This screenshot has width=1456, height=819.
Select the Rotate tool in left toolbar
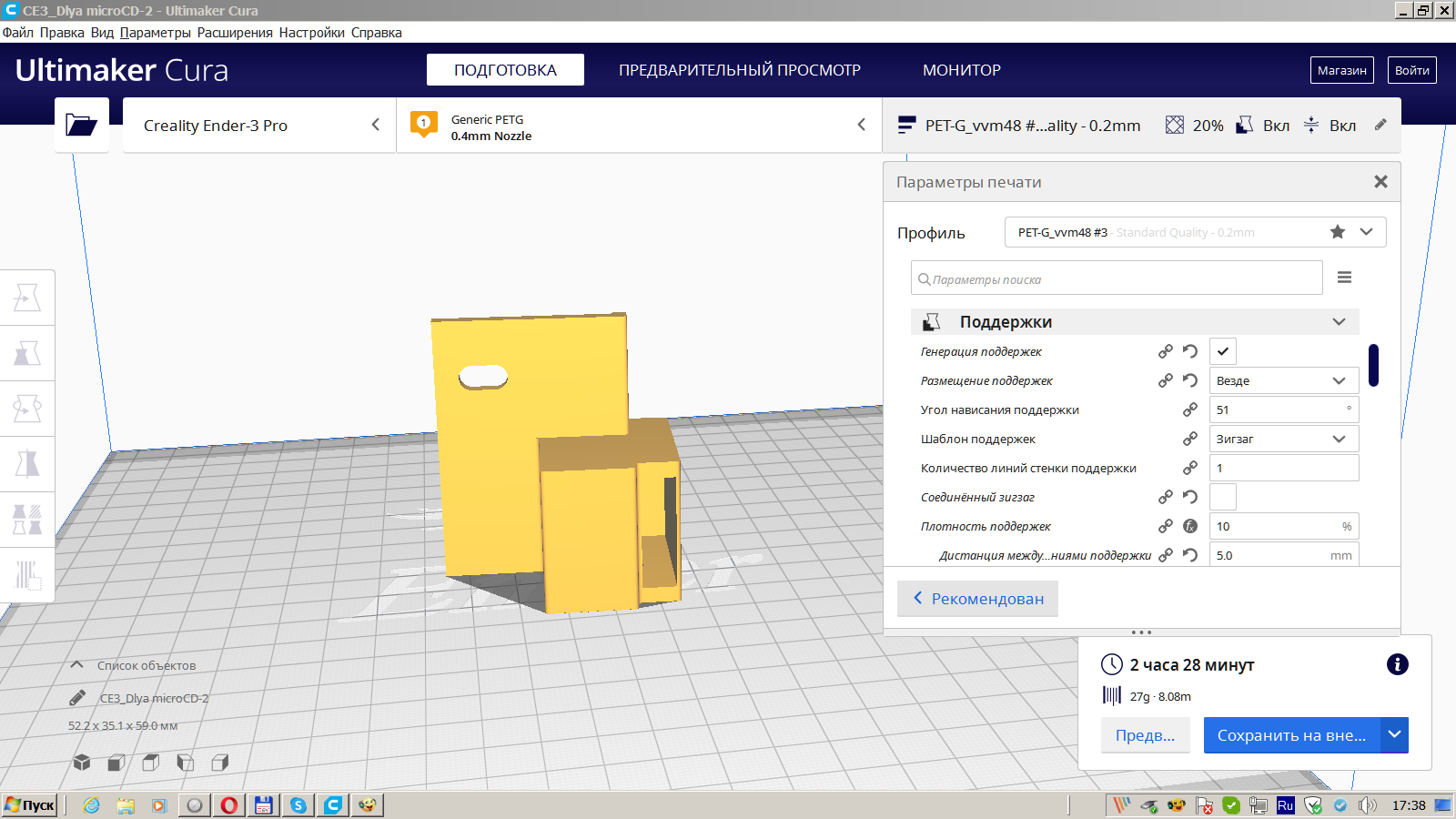[x=27, y=409]
